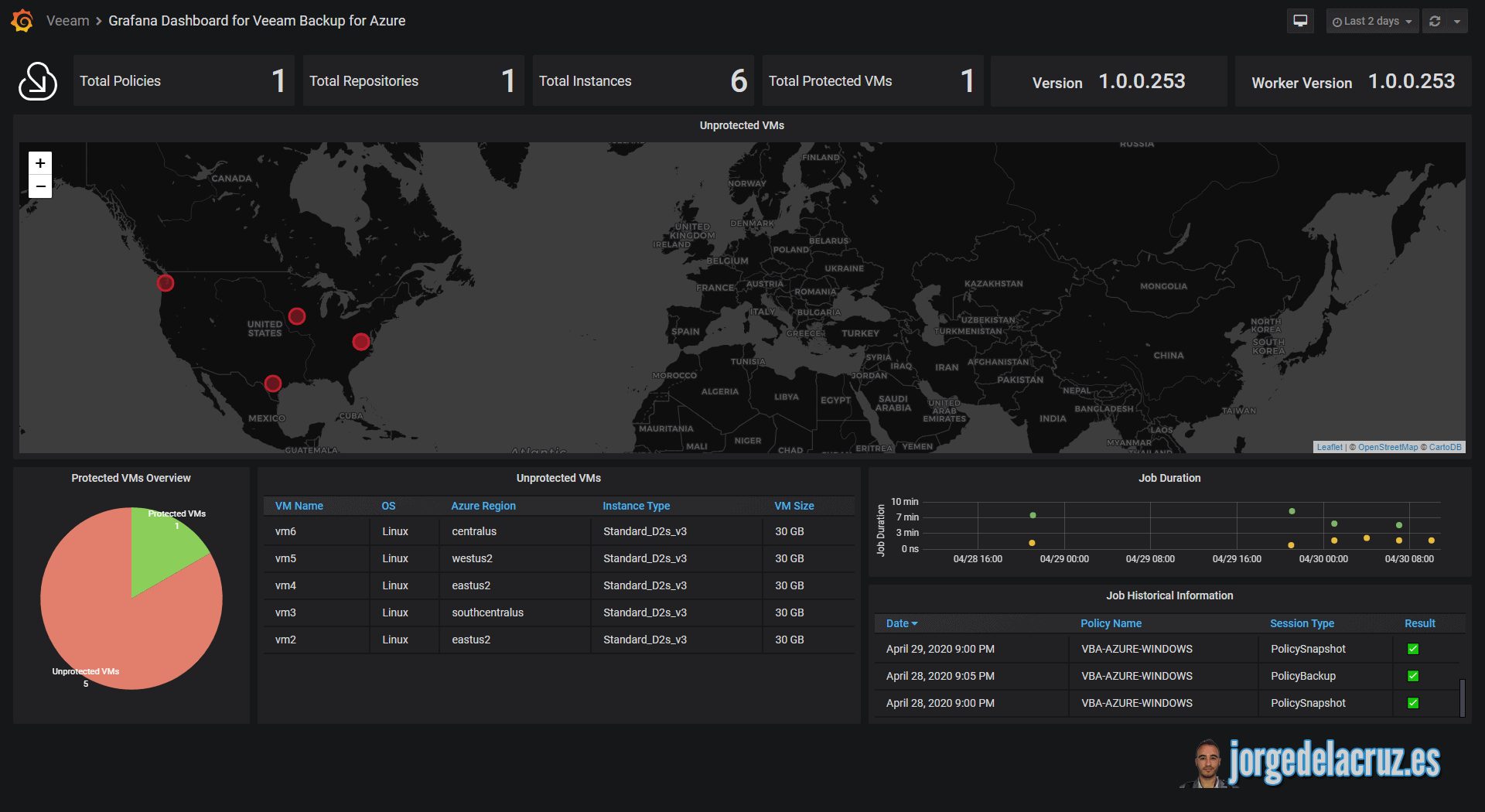Open the Unprotected VMs map panel title
The image size is (1485, 812).
point(742,125)
